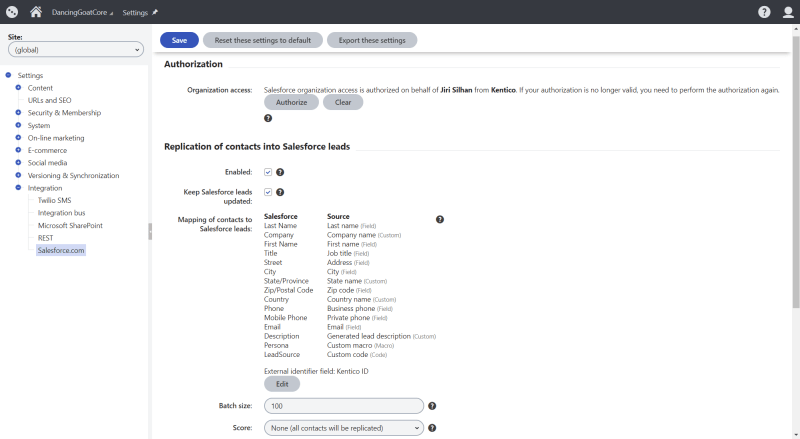Open the Kentico application list logo icon

click(12, 12)
